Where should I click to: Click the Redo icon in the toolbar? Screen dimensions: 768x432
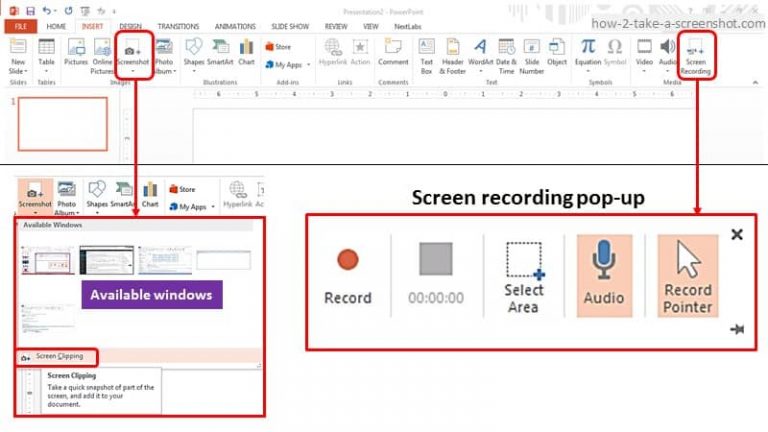pyautogui.click(x=69, y=11)
